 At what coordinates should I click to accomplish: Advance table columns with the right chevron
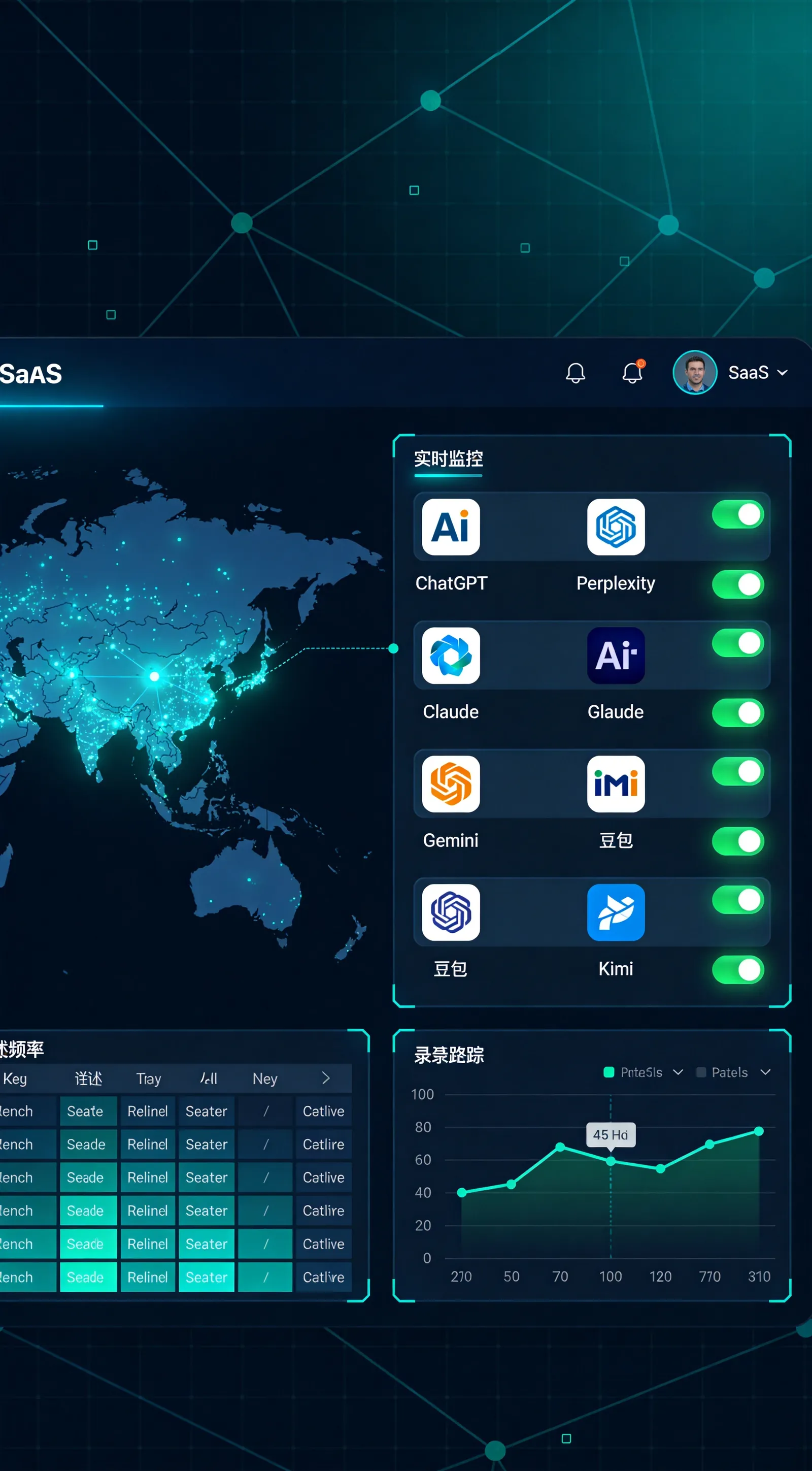pyautogui.click(x=326, y=1078)
